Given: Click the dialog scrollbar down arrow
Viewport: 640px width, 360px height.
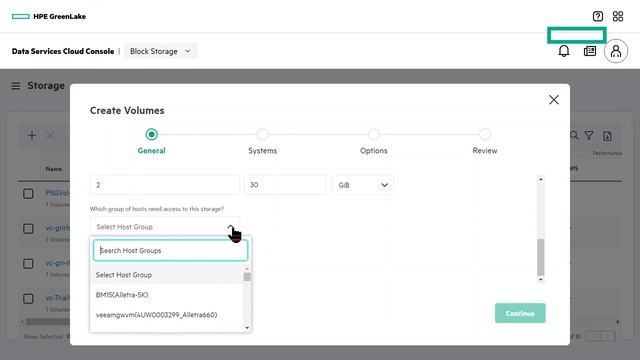Looking at the screenshot, I should [541, 280].
